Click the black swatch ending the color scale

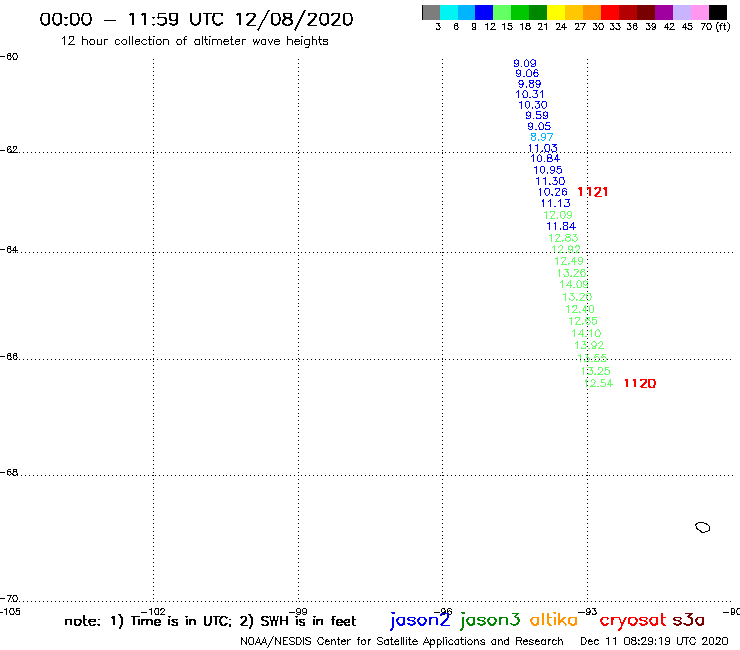718,12
